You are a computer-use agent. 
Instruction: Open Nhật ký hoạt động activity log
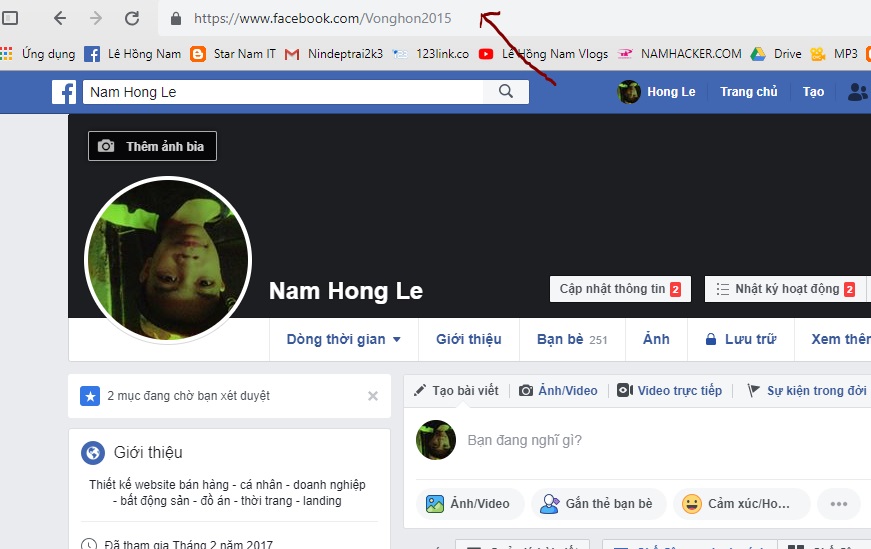pos(785,289)
